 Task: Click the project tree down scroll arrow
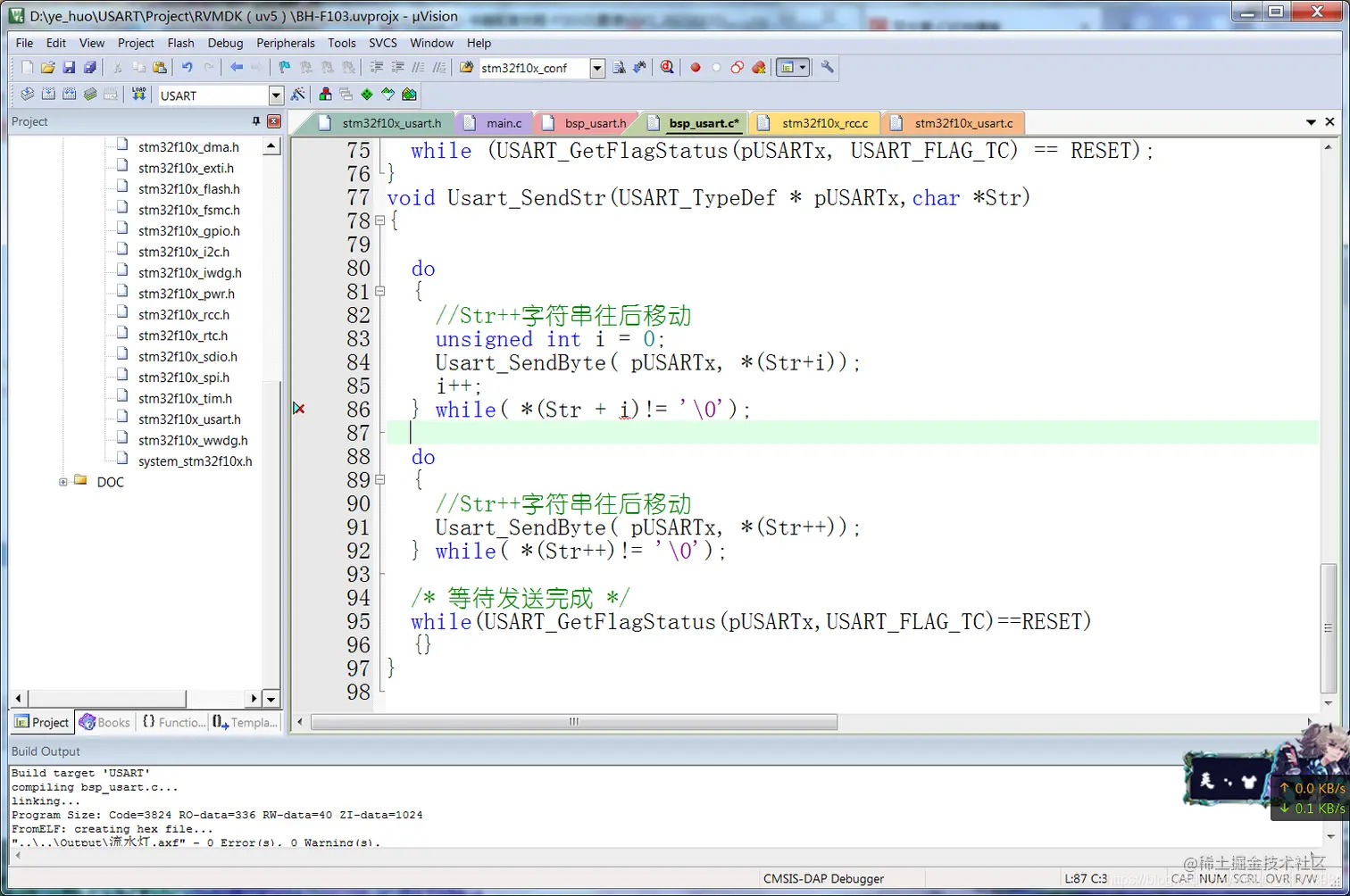pyautogui.click(x=271, y=699)
